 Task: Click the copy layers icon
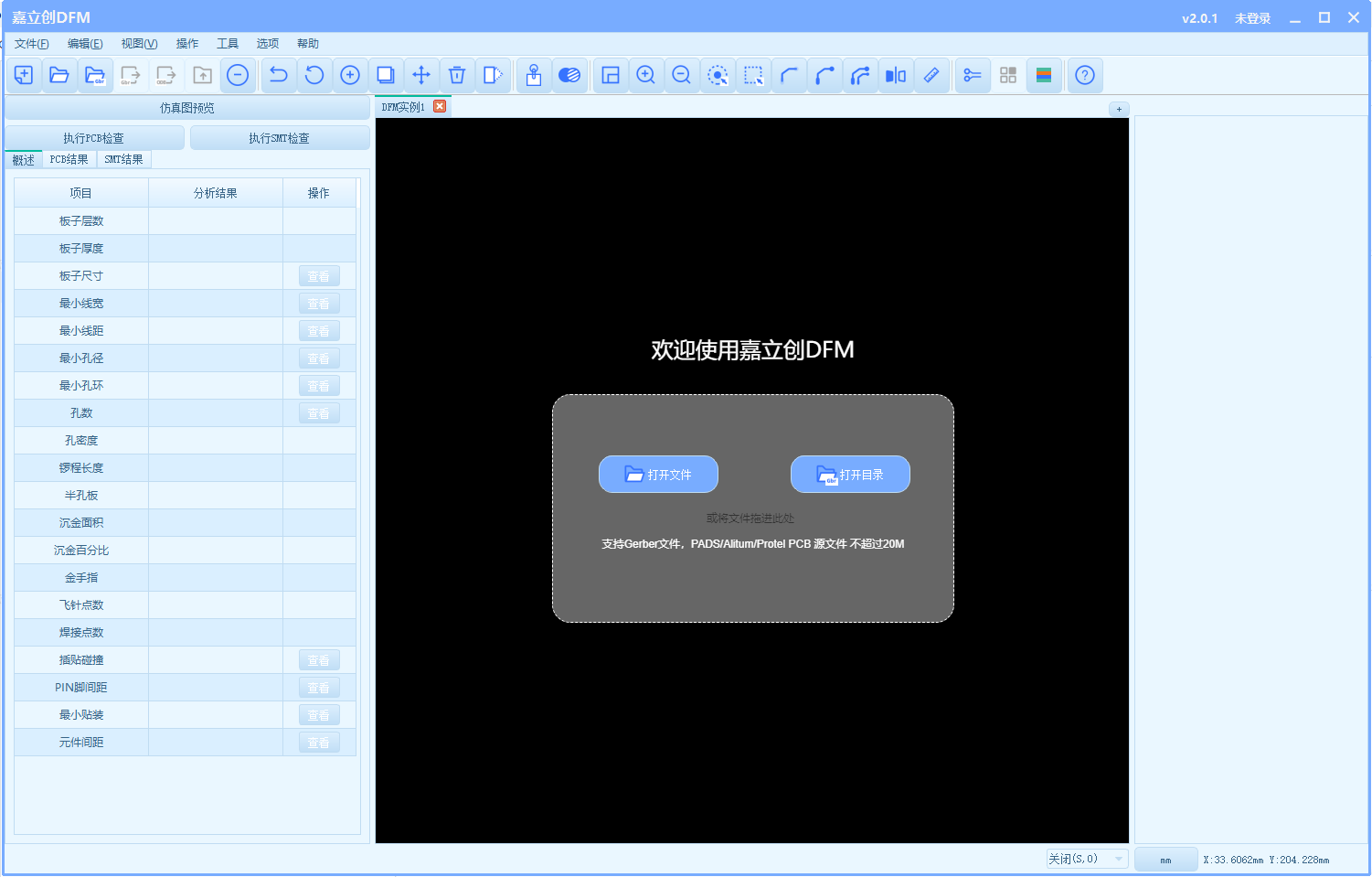pos(386,75)
